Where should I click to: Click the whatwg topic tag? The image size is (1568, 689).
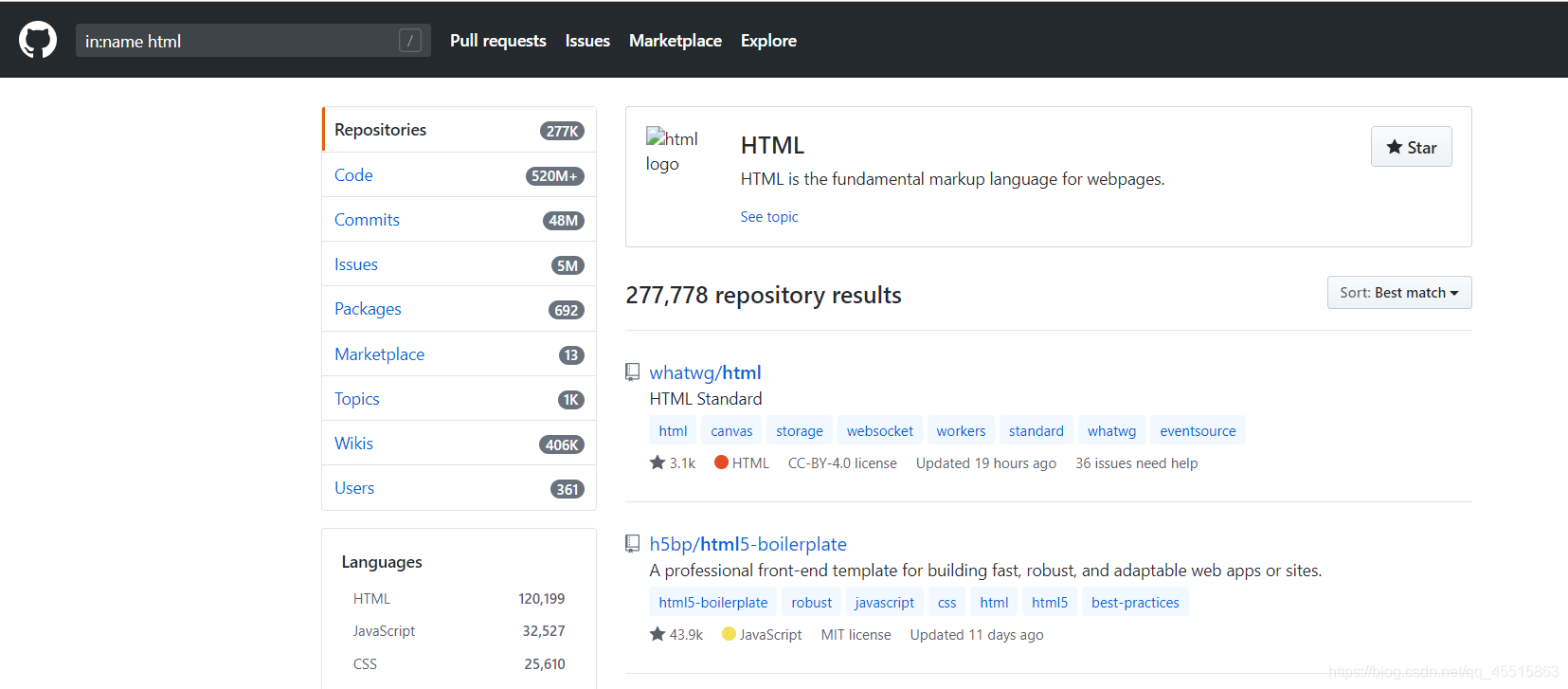pos(1112,431)
